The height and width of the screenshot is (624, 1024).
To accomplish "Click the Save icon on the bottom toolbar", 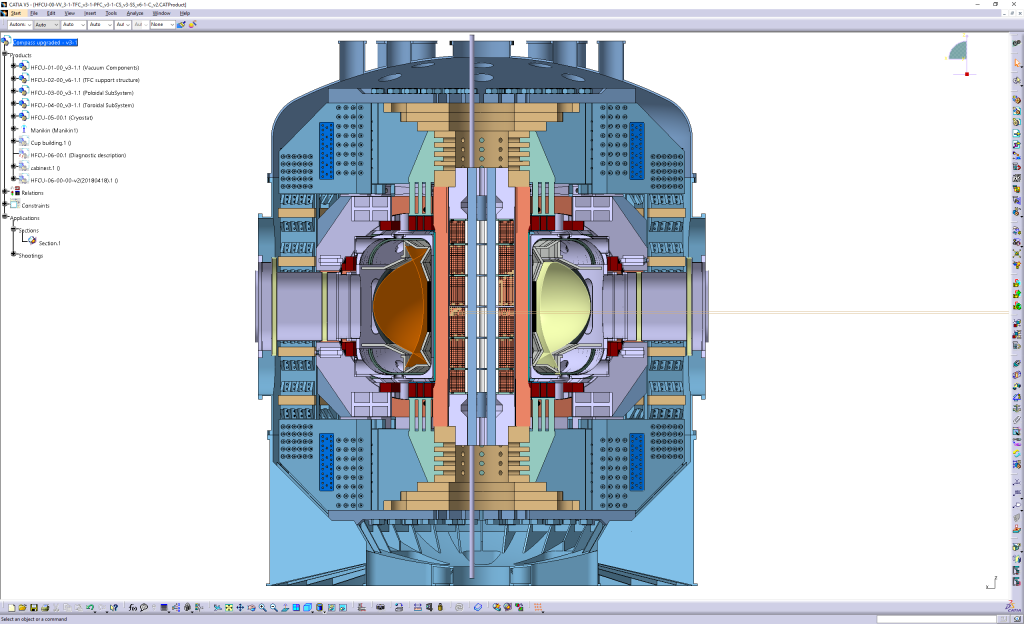I will click(x=34, y=606).
